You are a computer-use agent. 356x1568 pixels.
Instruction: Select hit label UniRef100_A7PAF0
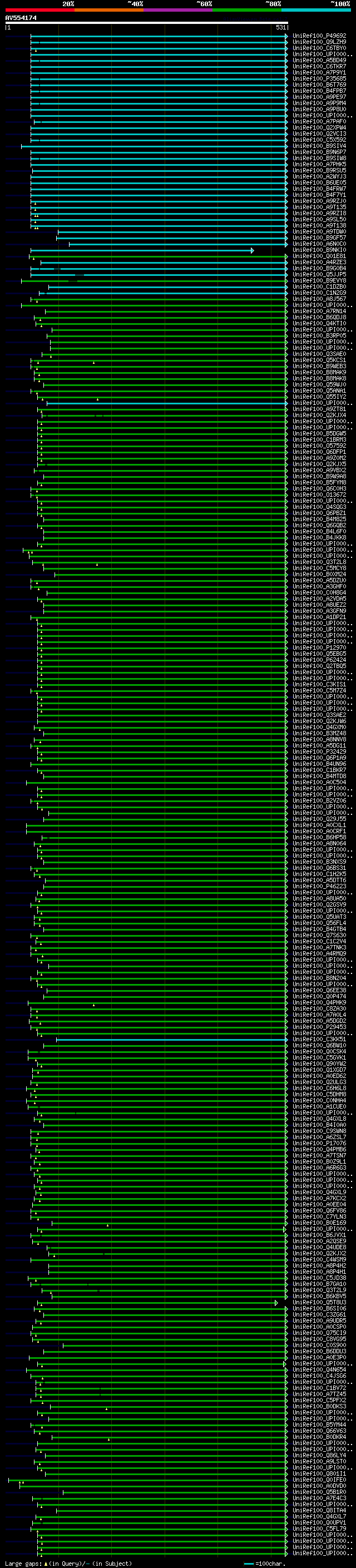pyautogui.click(x=319, y=122)
